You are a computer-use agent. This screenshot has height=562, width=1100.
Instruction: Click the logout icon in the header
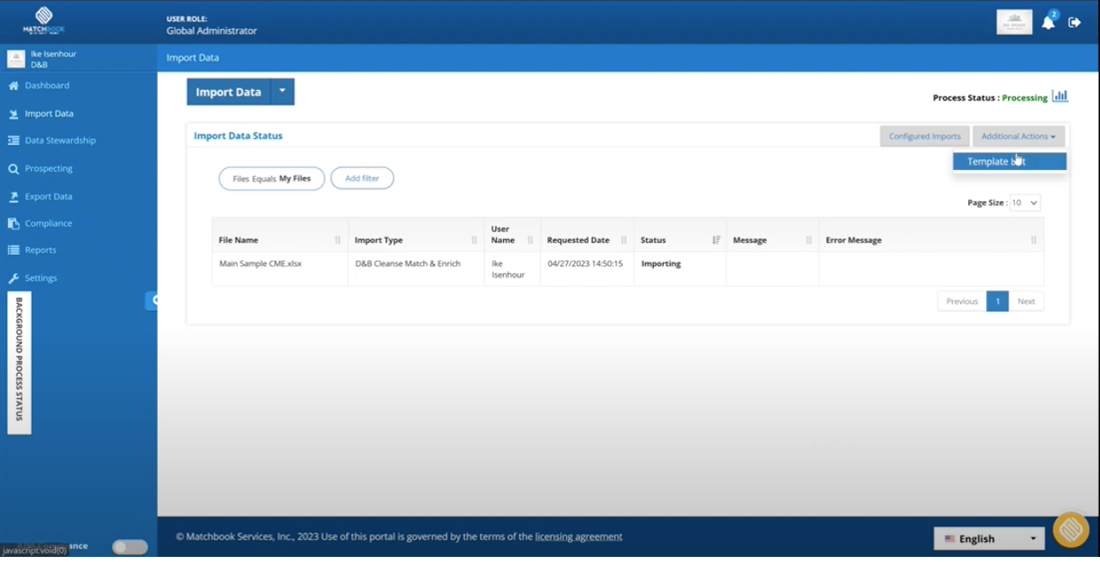[1074, 22]
